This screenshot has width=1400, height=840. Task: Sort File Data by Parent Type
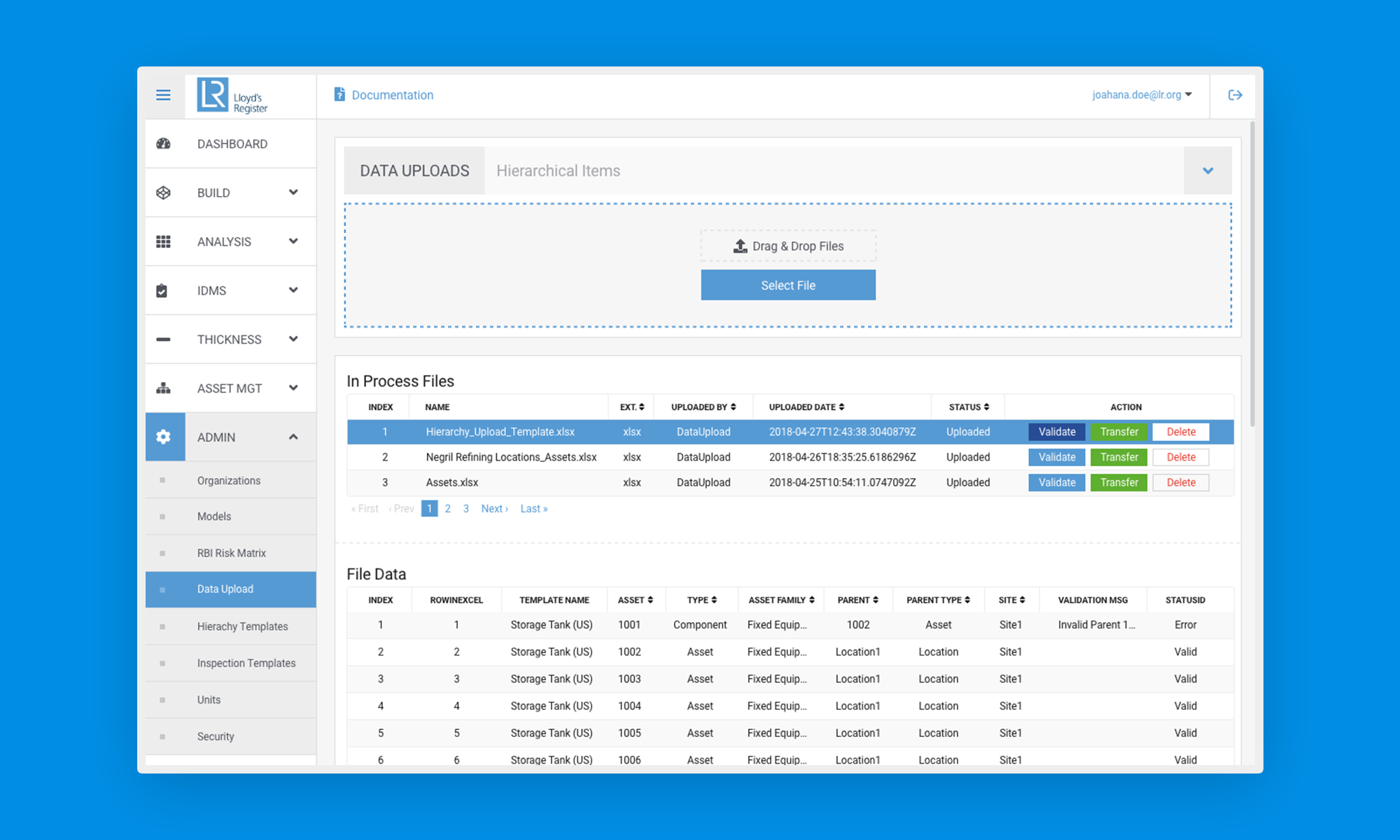click(967, 600)
